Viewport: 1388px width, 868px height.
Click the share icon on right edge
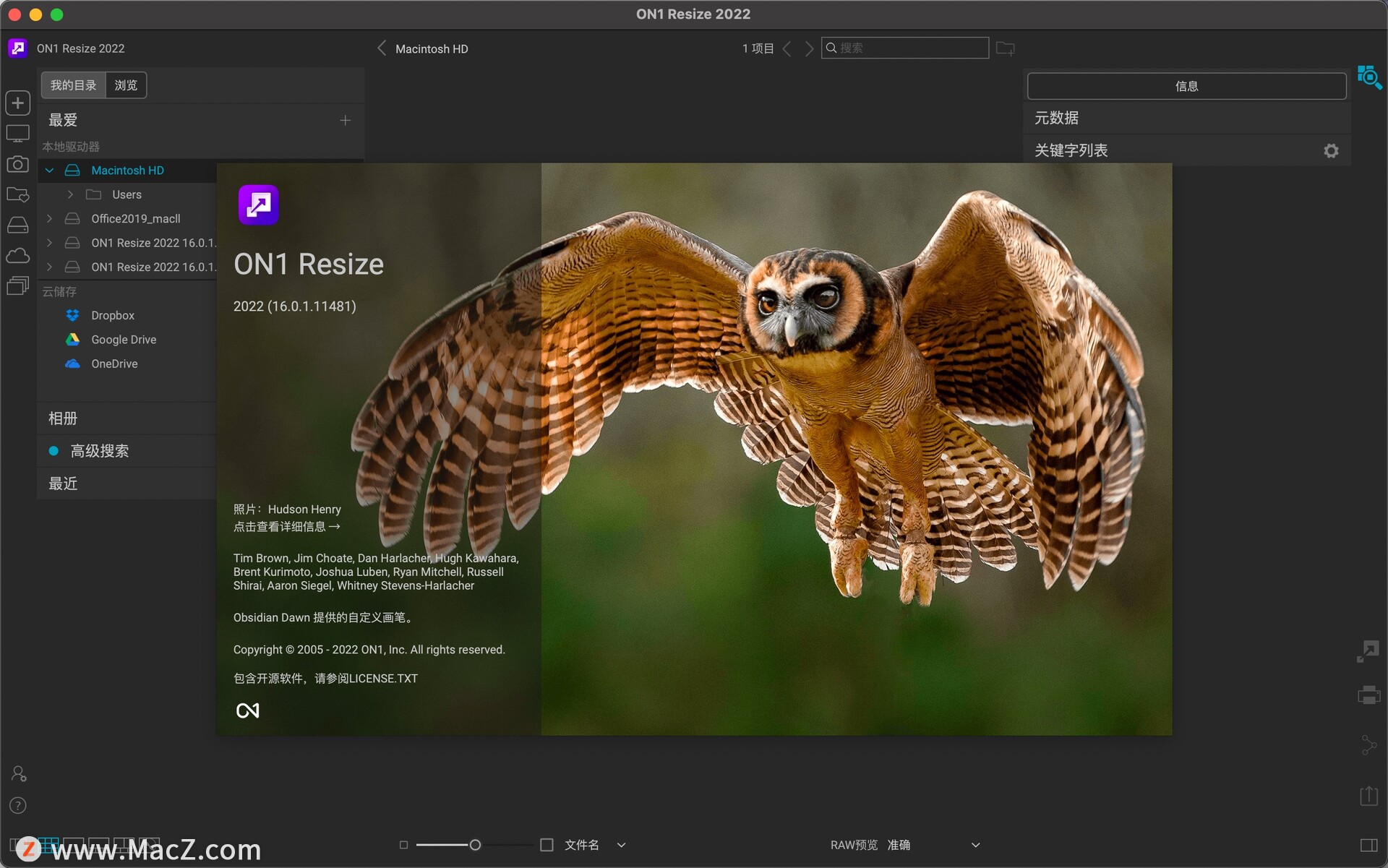click(1368, 744)
